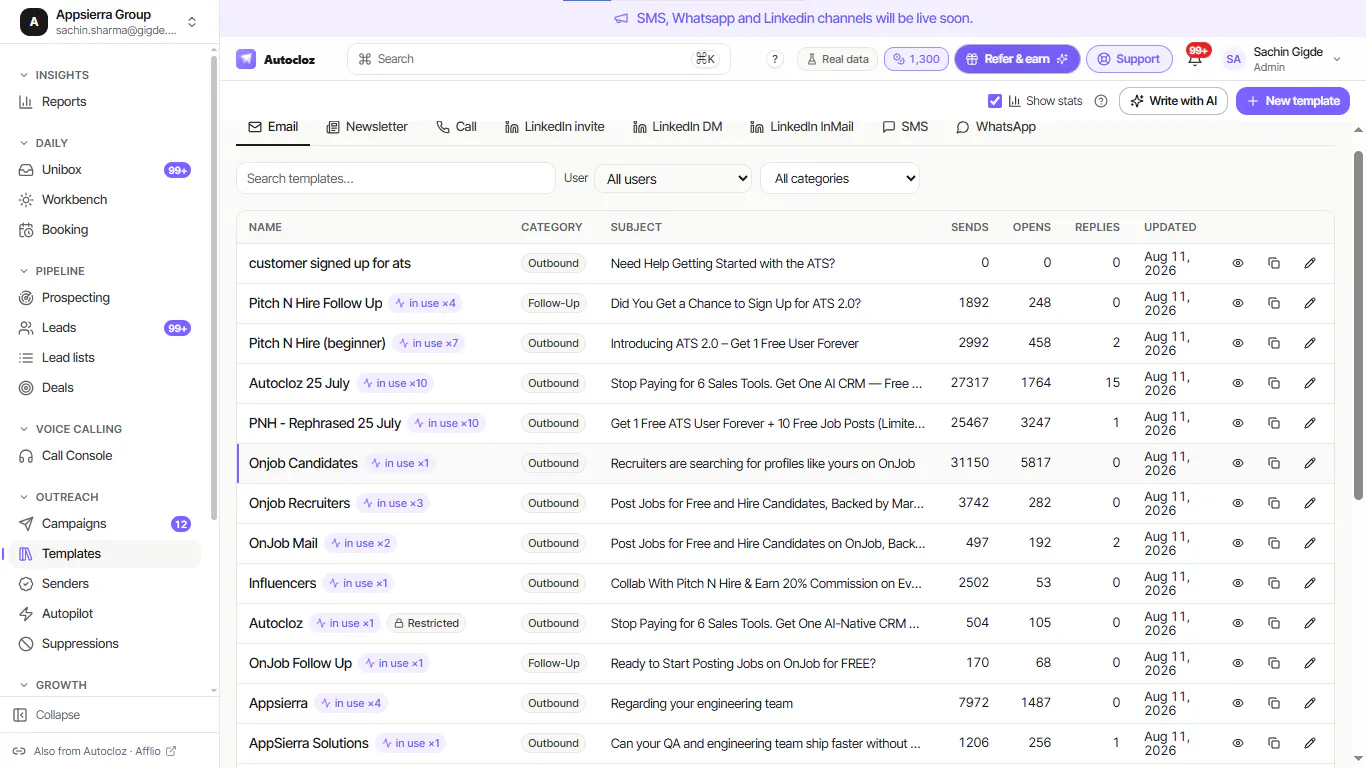Collapse the Daily sidebar section
The width and height of the screenshot is (1366, 768).
pyautogui.click(x=45, y=143)
